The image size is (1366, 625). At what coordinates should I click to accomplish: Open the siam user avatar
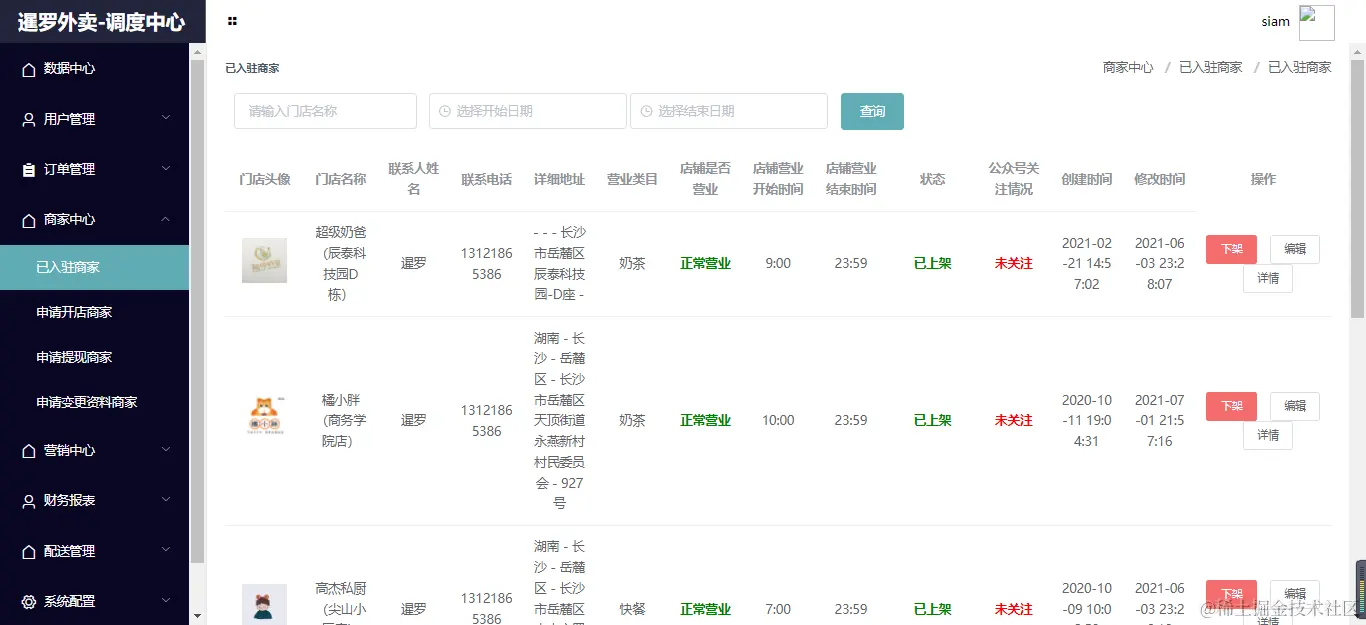coord(1316,22)
